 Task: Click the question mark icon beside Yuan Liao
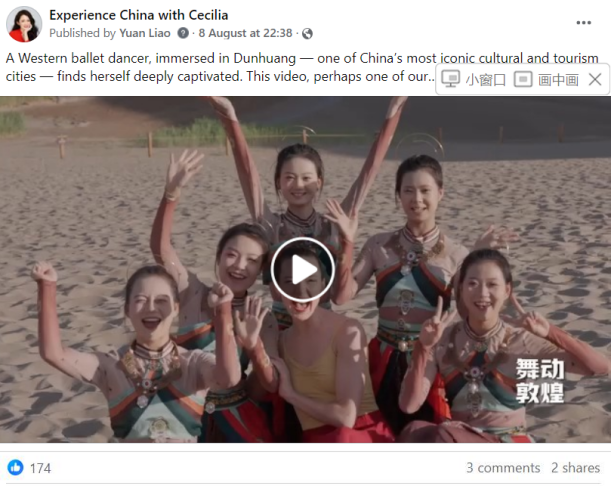(x=183, y=33)
